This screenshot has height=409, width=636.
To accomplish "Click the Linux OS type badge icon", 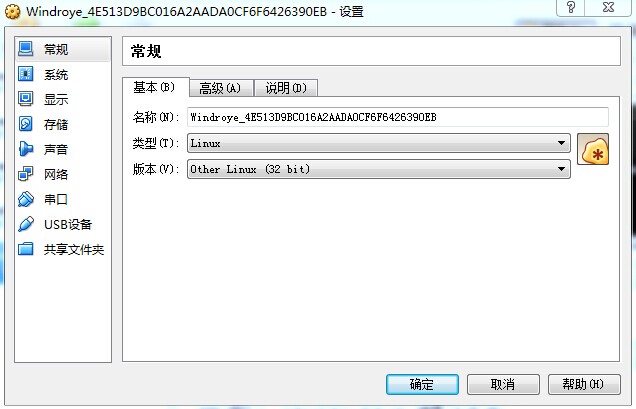I will [593, 149].
